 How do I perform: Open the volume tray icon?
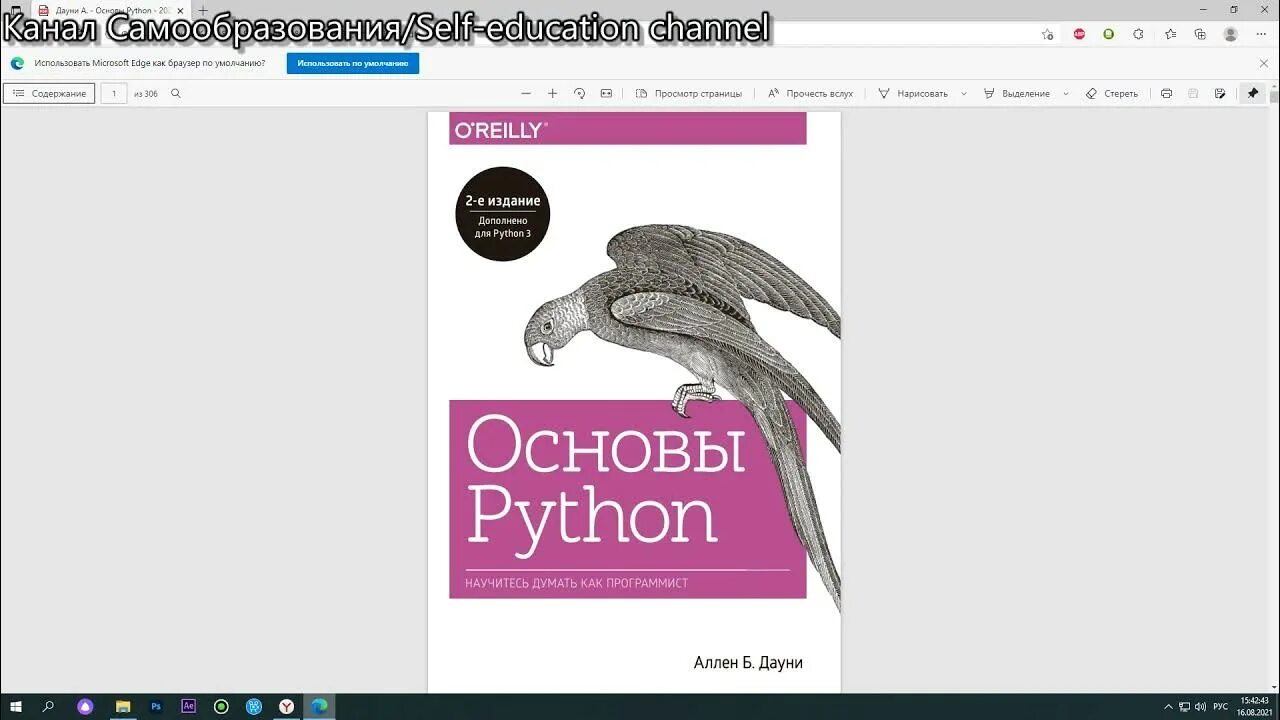pyautogui.click(x=1200, y=707)
